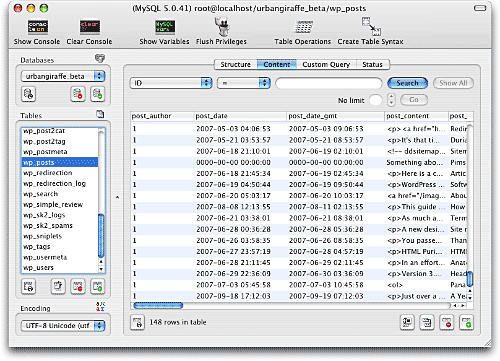Click the horizontal scrollbar under the table
500x361 pixels.
(x=158, y=305)
